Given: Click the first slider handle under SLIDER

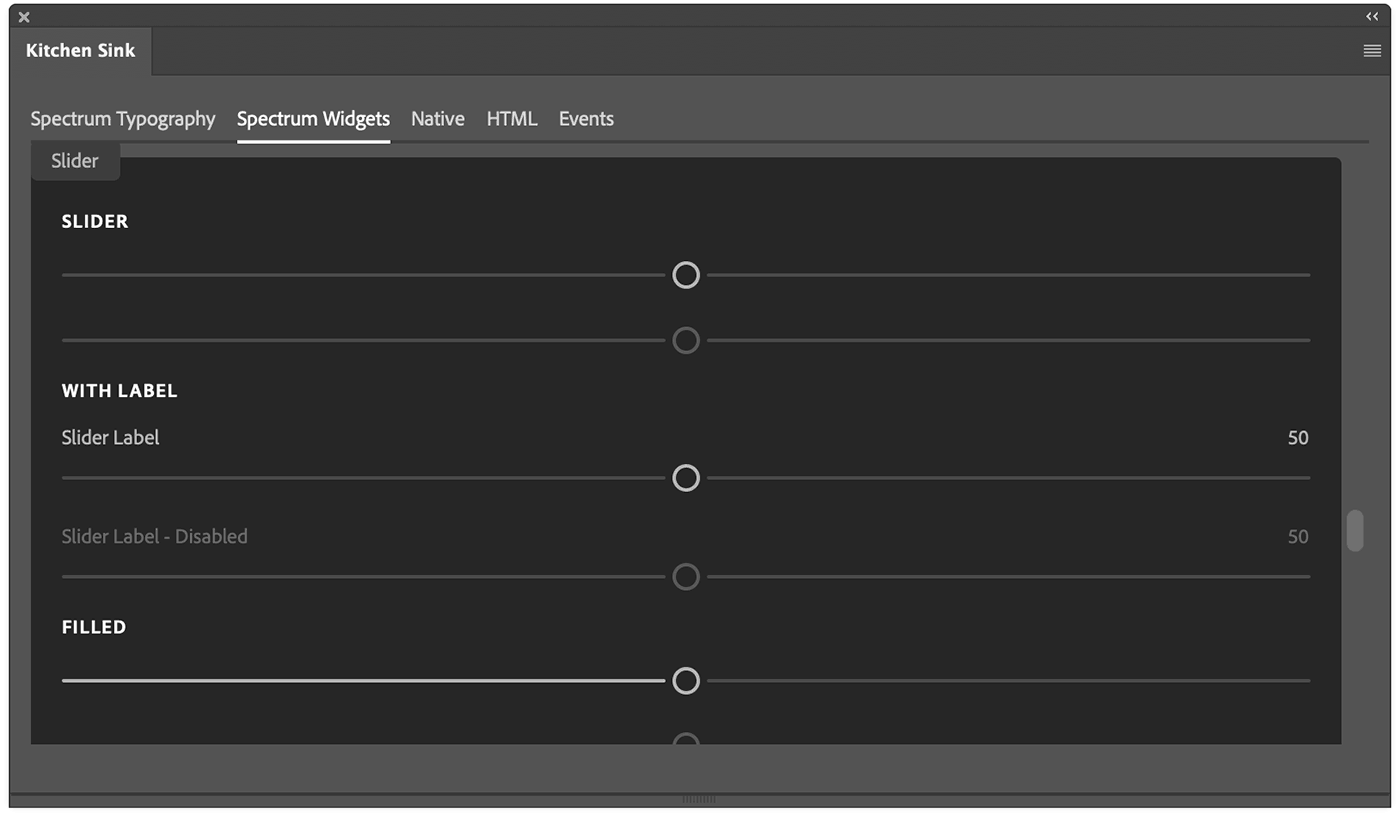Looking at the screenshot, I should 686,275.
